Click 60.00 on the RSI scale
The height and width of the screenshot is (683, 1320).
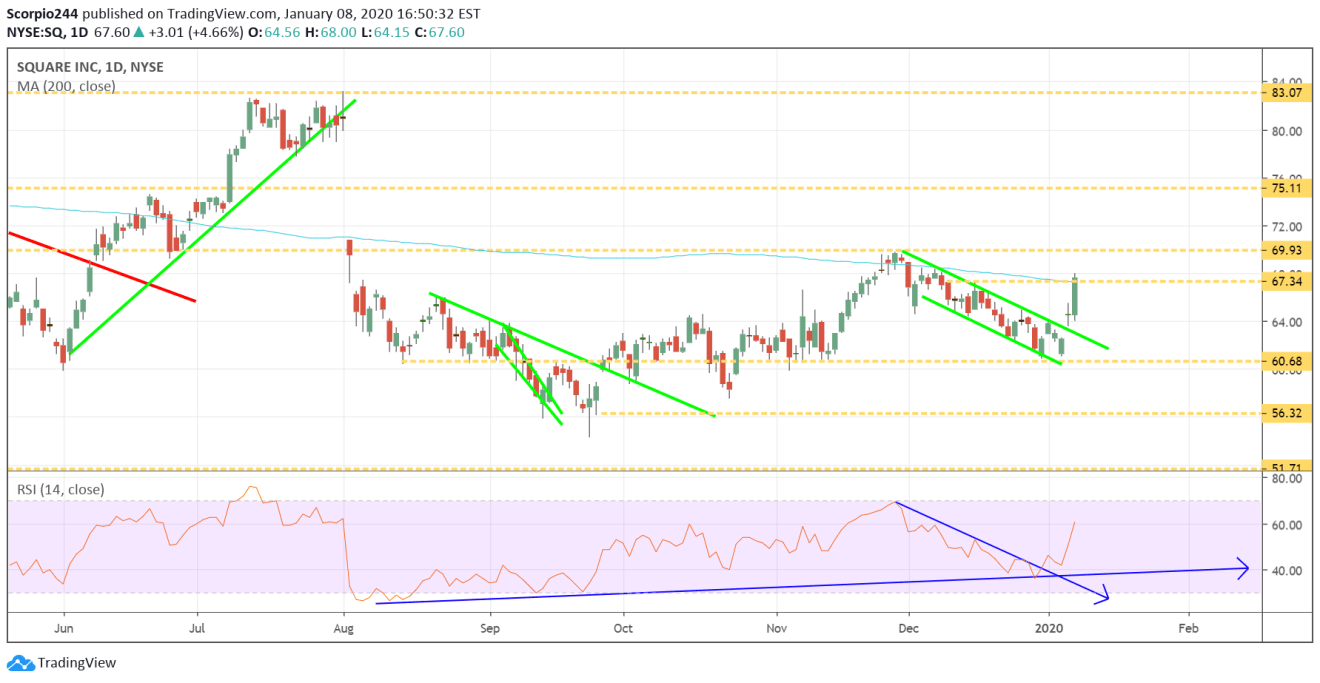click(x=1285, y=525)
